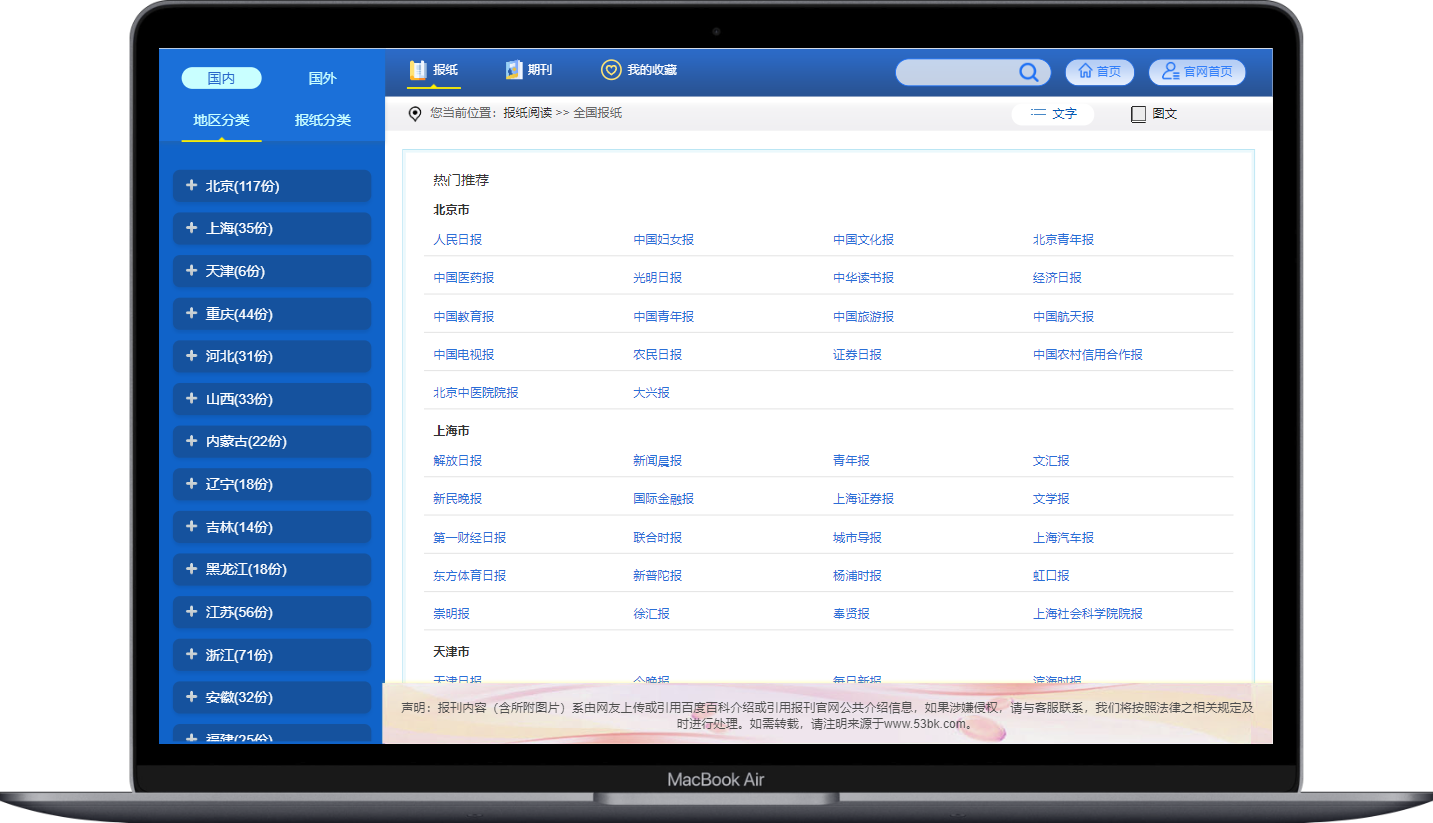Expand 吉林(14份) region list

pyautogui.click(x=272, y=527)
